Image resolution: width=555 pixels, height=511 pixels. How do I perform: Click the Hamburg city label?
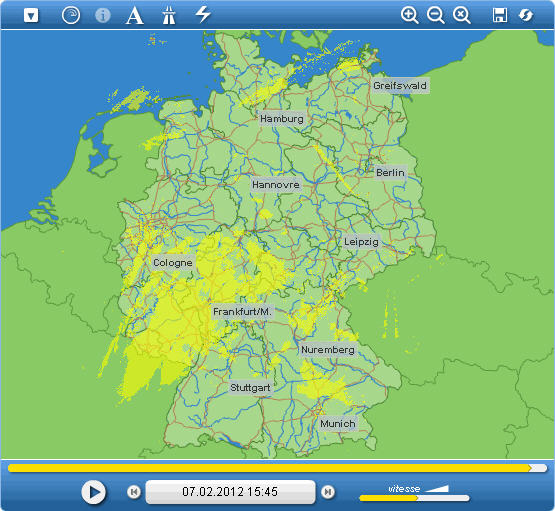[282, 119]
